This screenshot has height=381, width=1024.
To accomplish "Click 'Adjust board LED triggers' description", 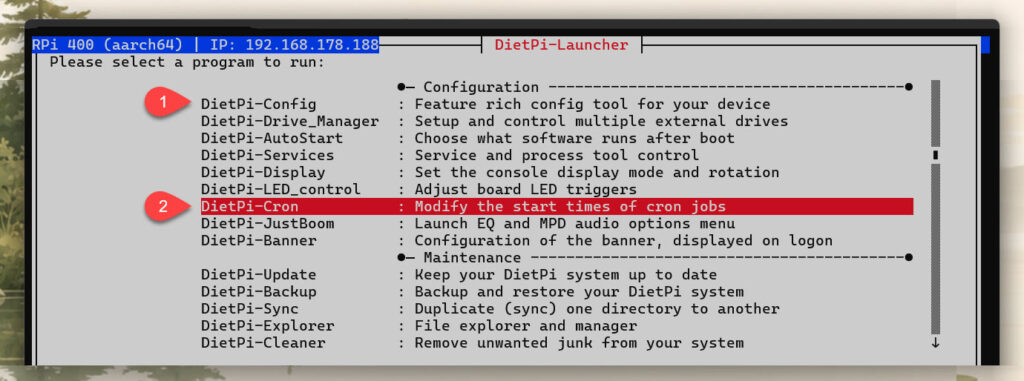I will pos(526,190).
